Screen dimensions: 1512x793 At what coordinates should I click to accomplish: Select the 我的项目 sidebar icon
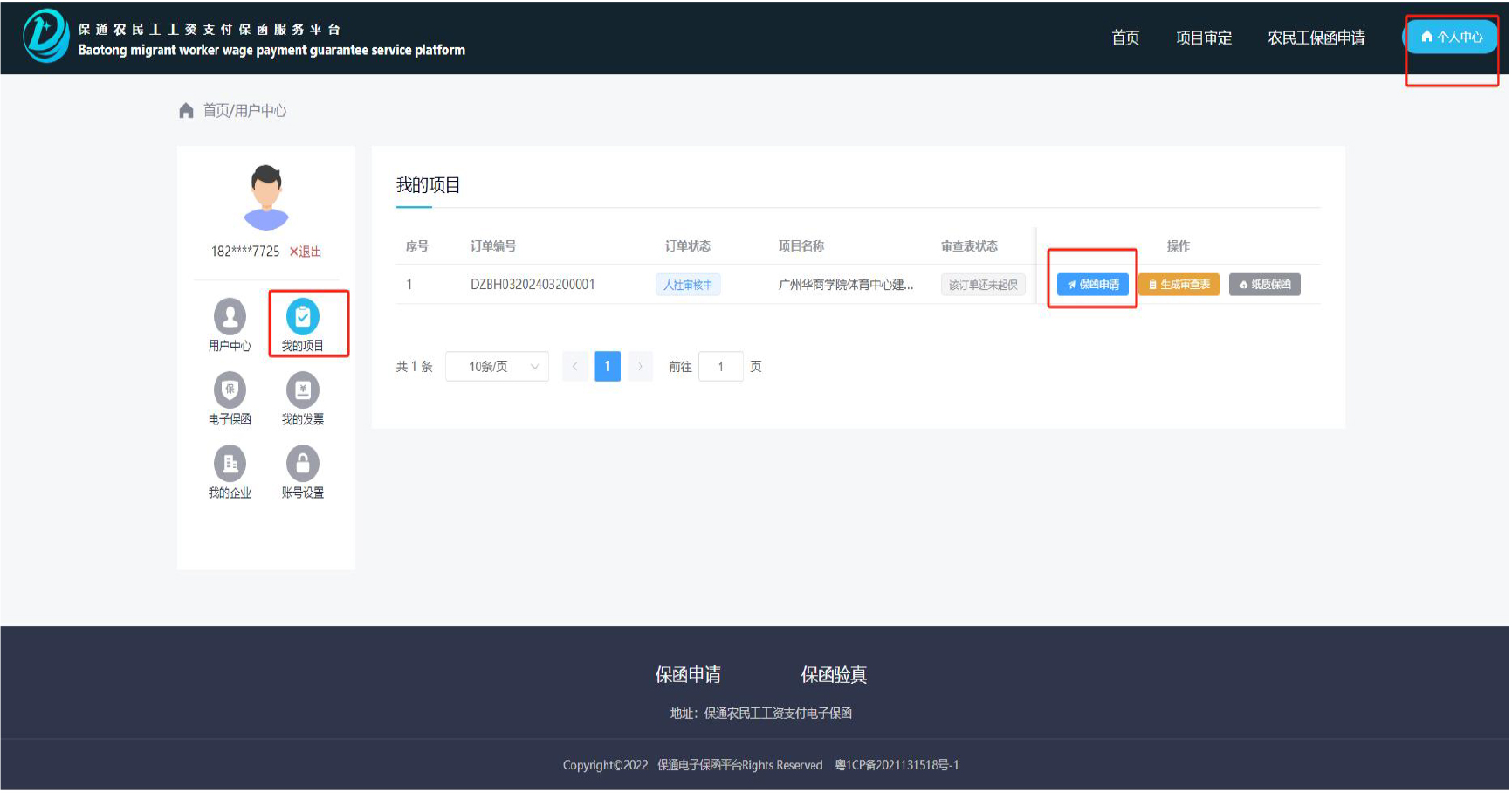point(303,317)
